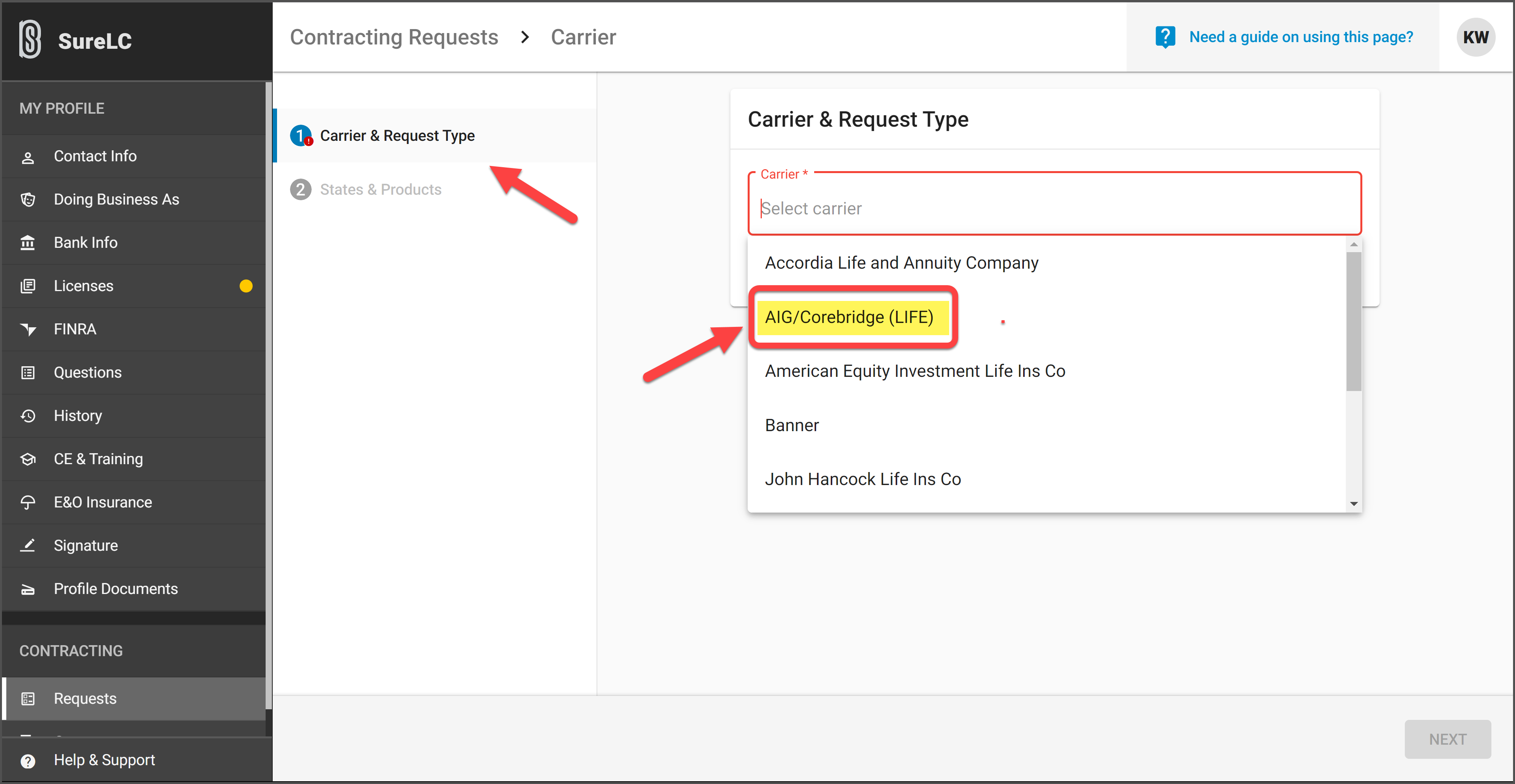Open Doing Business As page
This screenshot has width=1515, height=784.
pos(134,199)
